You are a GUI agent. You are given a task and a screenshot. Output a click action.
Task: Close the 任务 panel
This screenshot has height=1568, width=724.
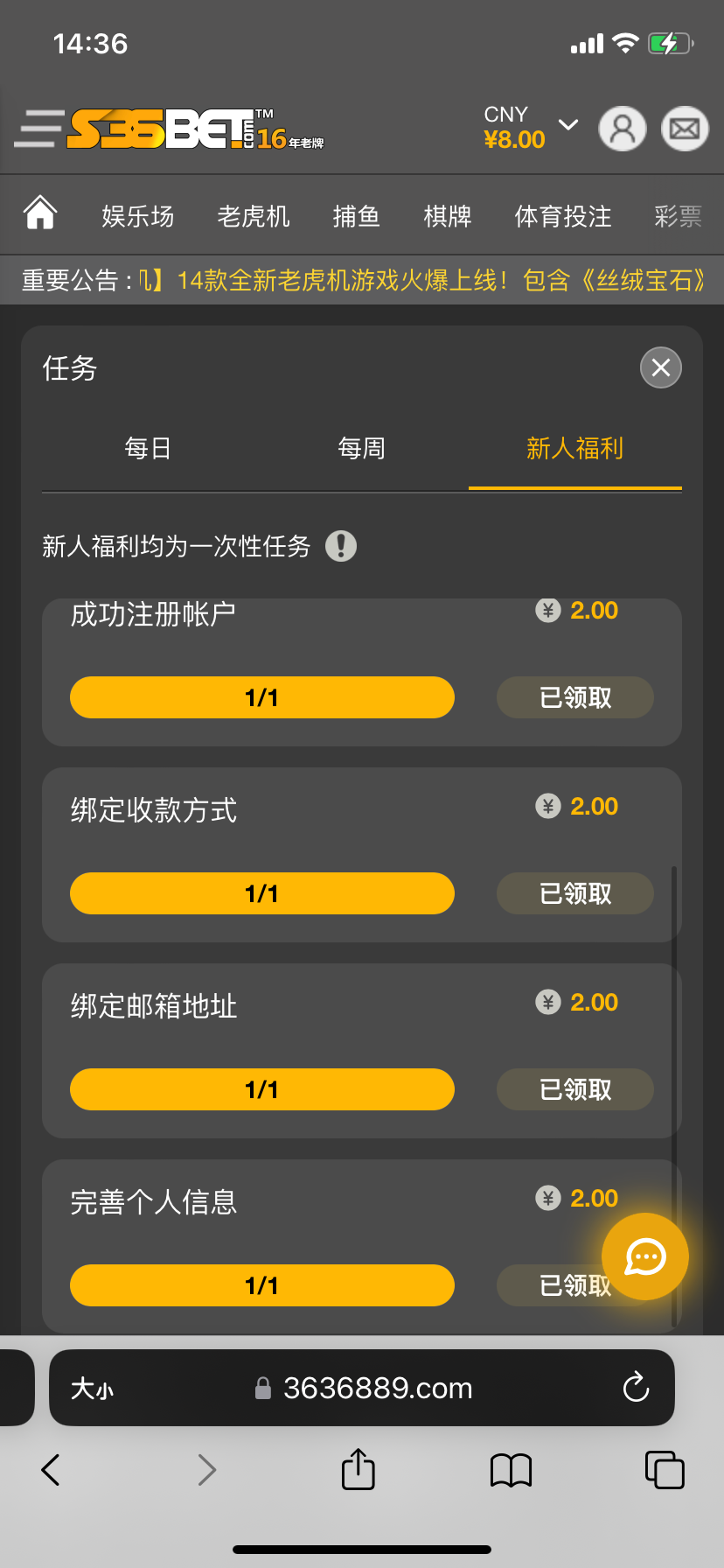[660, 367]
